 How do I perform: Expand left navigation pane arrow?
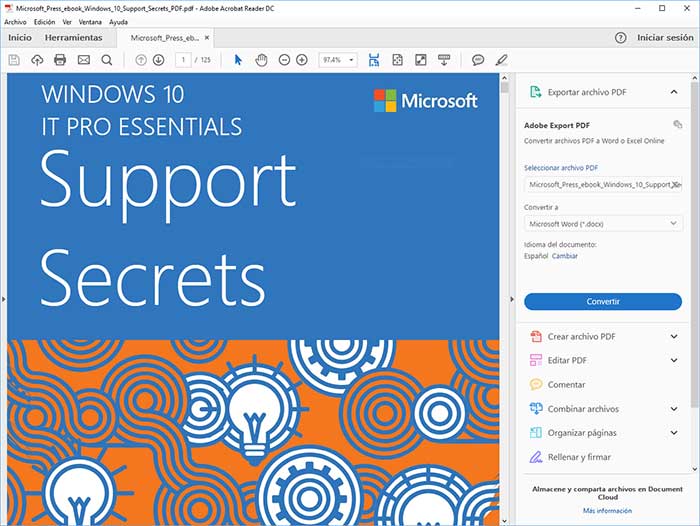[x=4, y=299]
